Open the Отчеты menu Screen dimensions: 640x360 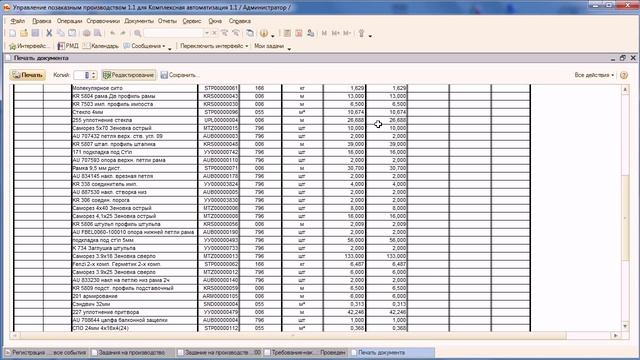pyautogui.click(x=167, y=21)
